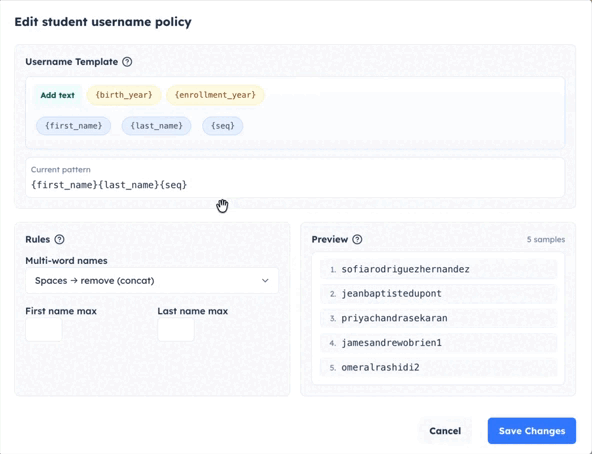
Task: Click the 'First name max' label
Action: (61, 311)
